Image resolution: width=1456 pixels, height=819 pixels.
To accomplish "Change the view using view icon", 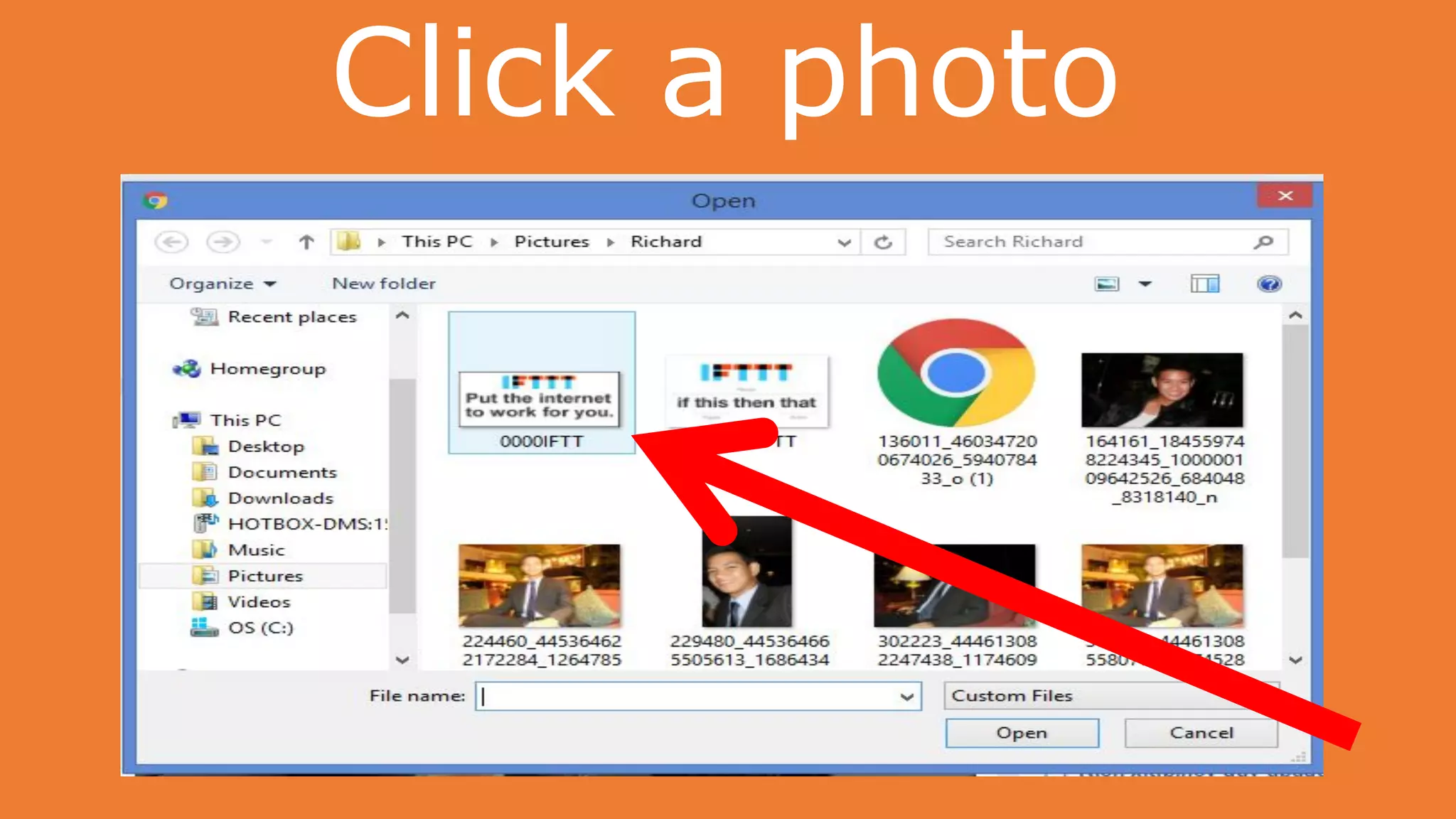I will coord(1106,284).
